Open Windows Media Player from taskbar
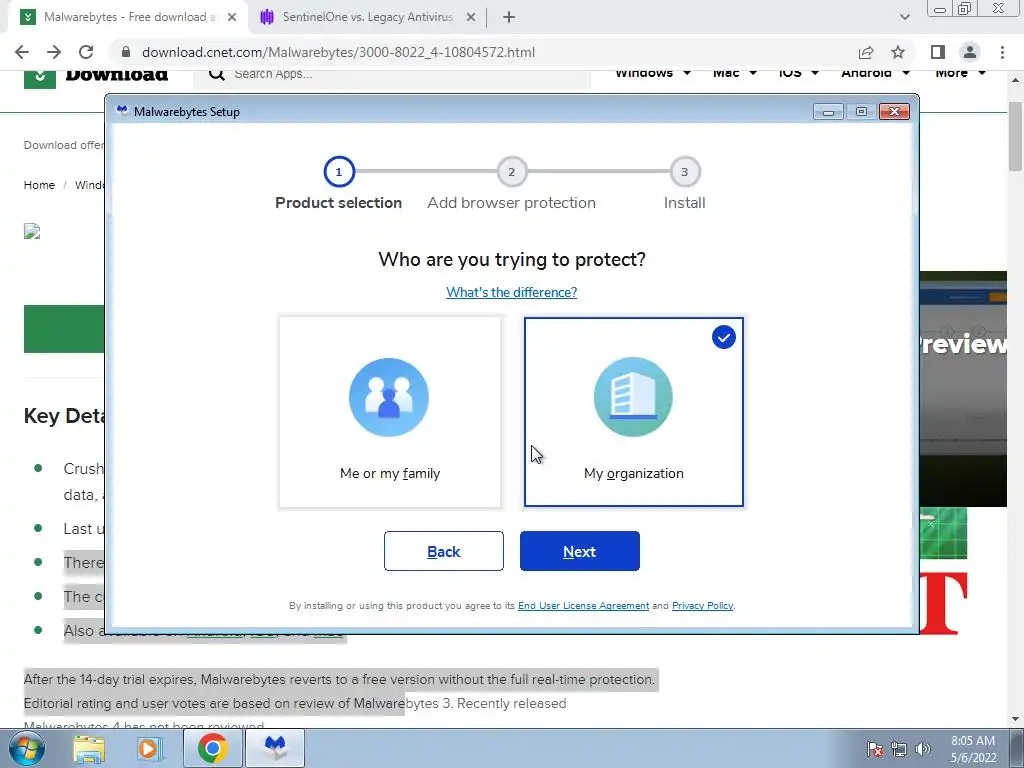Viewport: 1024px width, 768px height. (x=148, y=748)
